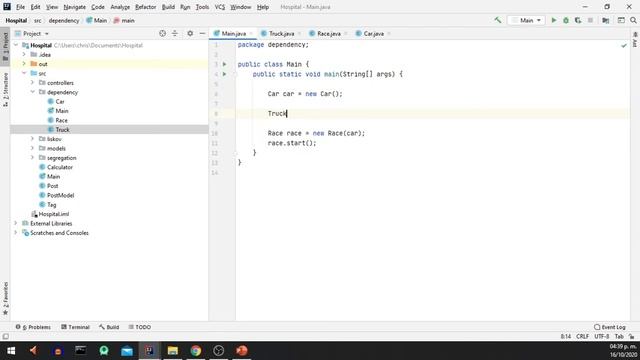This screenshot has height=360, width=640.
Task: Place cursor on the race.start() line
Action: click(x=292, y=143)
